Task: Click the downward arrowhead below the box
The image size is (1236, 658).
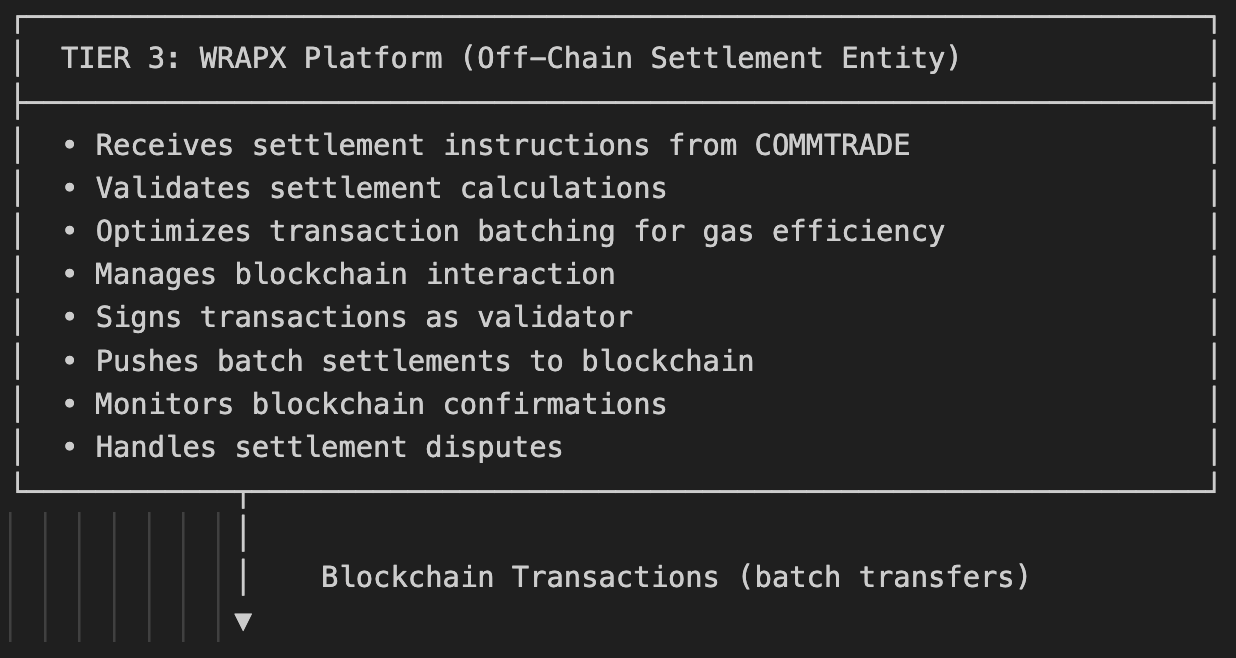Action: pos(243,622)
